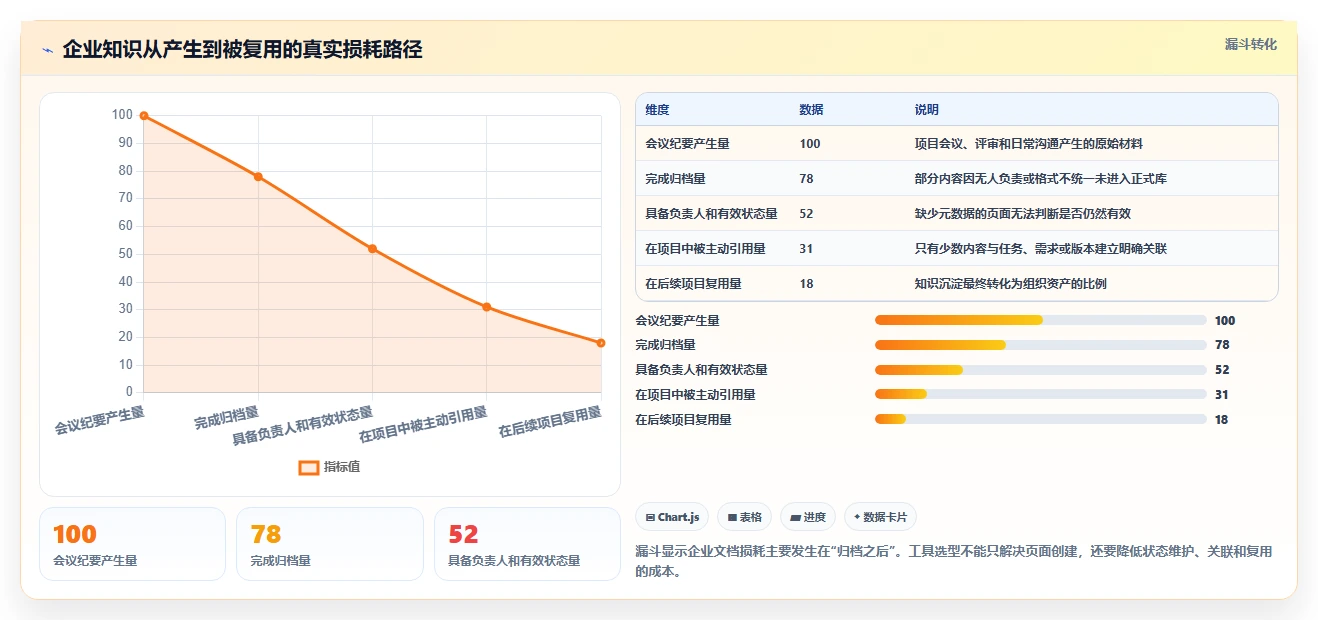The image size is (1318, 620).
Task: Click the 完成归档量 progress bar
Action: (1040, 345)
